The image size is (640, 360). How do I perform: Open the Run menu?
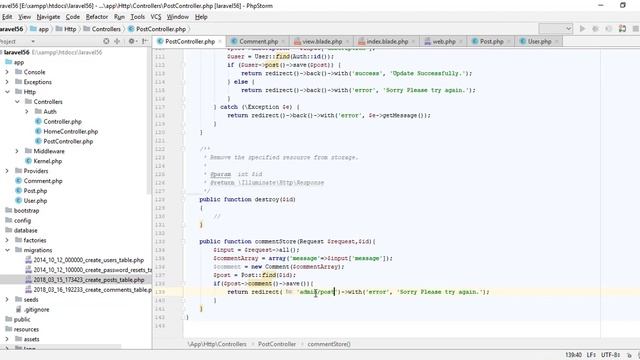coord(119,17)
